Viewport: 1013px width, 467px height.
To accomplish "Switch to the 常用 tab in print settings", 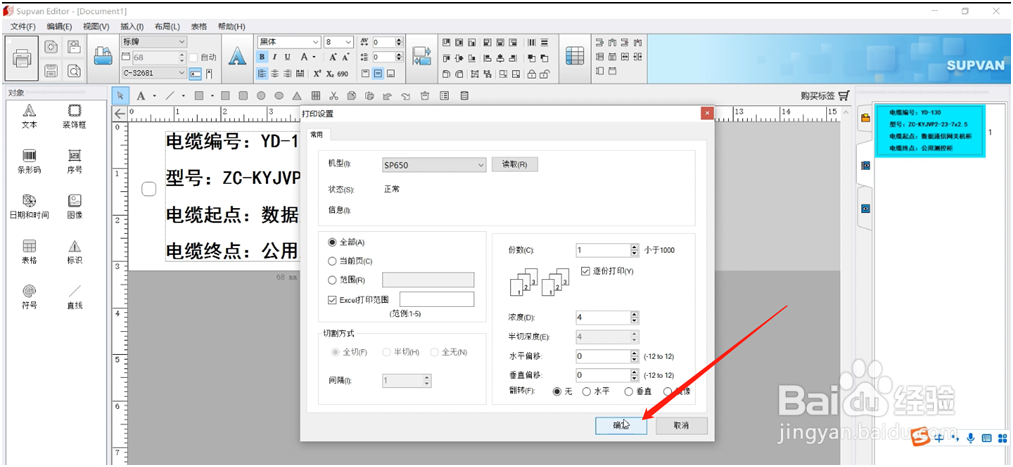I will pyautogui.click(x=319, y=135).
